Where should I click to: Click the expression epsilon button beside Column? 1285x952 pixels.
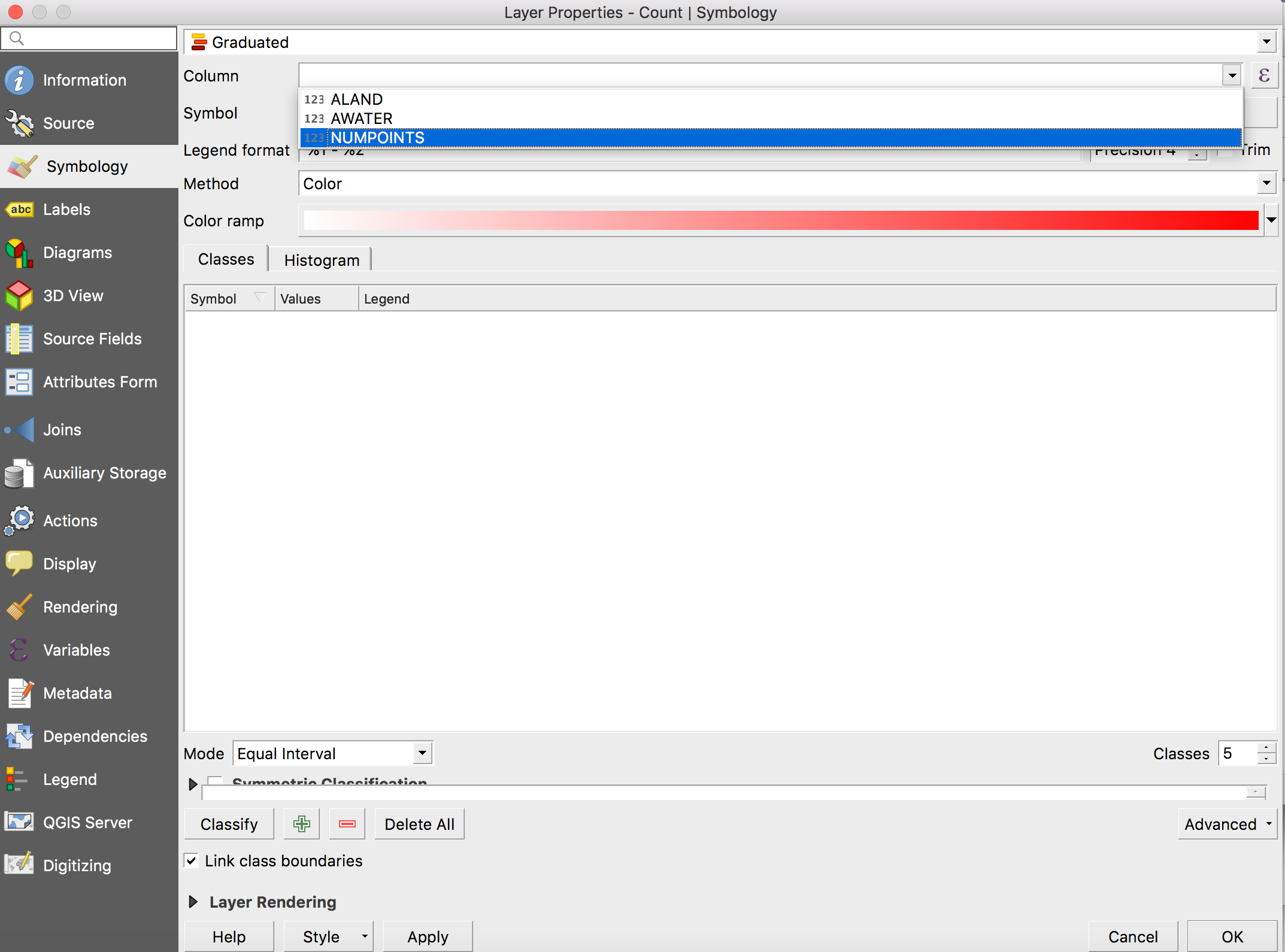(x=1264, y=76)
